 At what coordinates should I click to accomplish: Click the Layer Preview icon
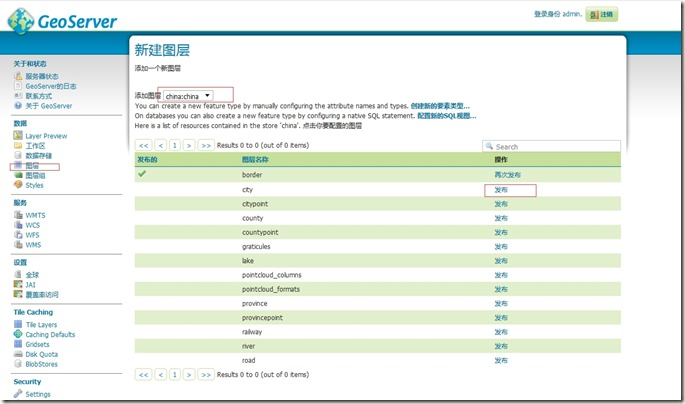[18, 135]
